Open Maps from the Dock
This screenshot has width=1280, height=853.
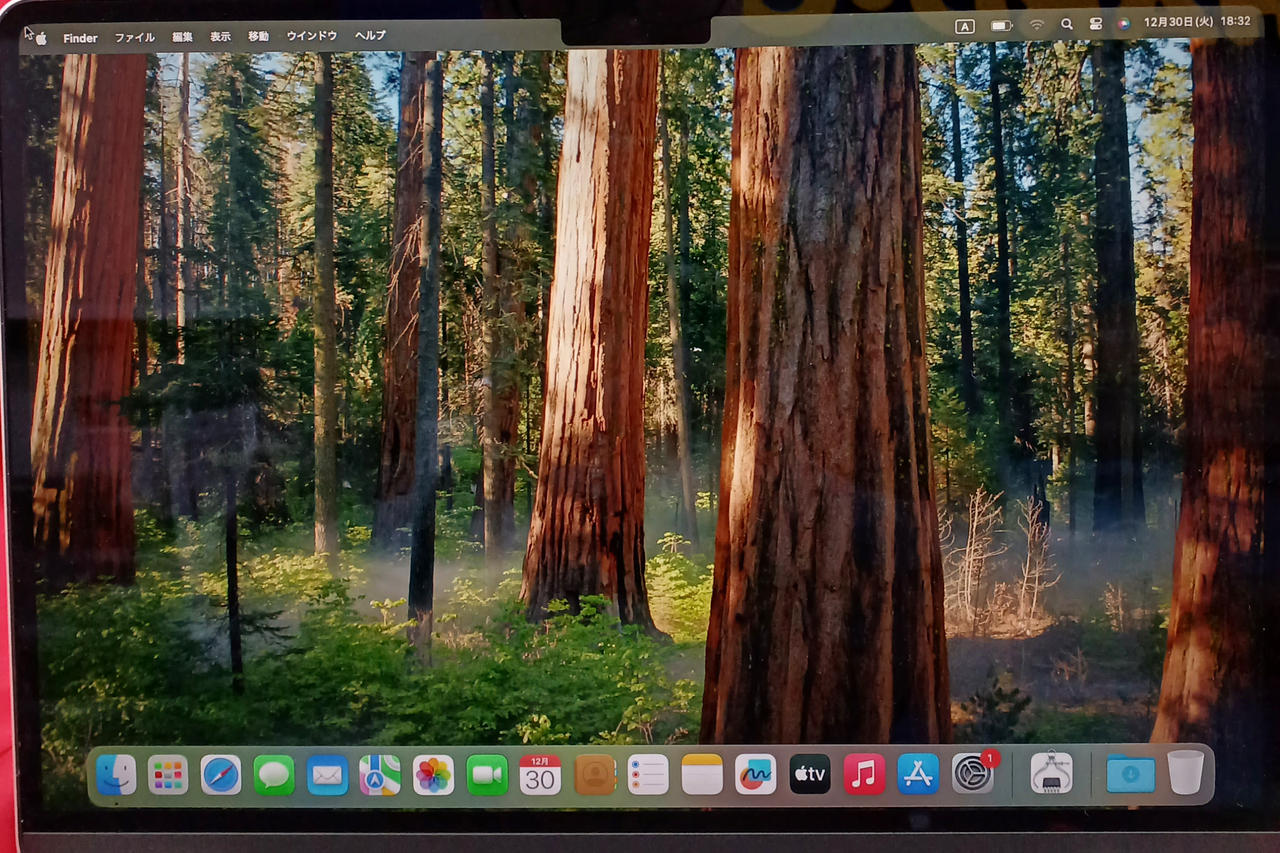(380, 775)
